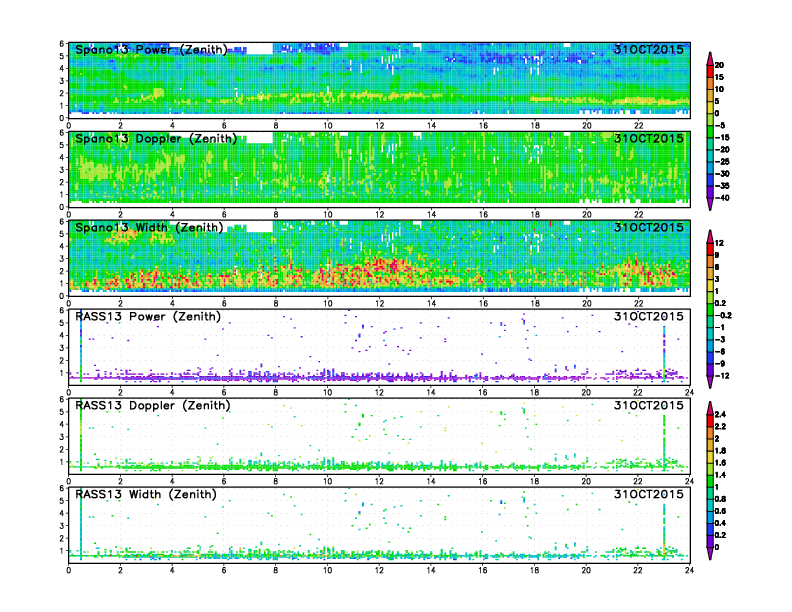Click the "12" label on the middle colorbar
Screen dimensions: 792x612
[719, 243]
